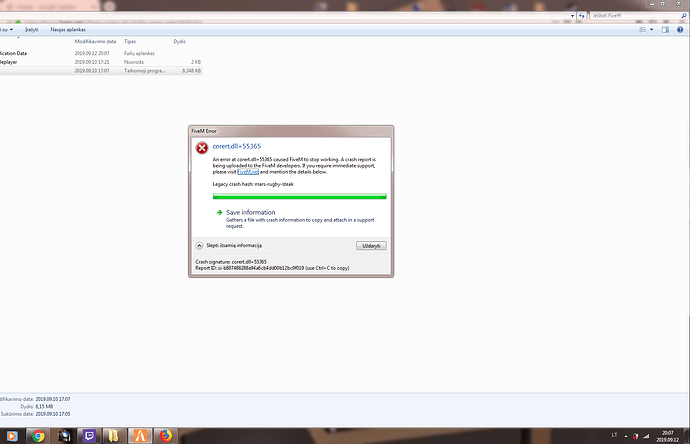Image resolution: width=690 pixels, height=444 pixels.
Task: Click the magnifier icon in the search box
Action: click(x=684, y=16)
